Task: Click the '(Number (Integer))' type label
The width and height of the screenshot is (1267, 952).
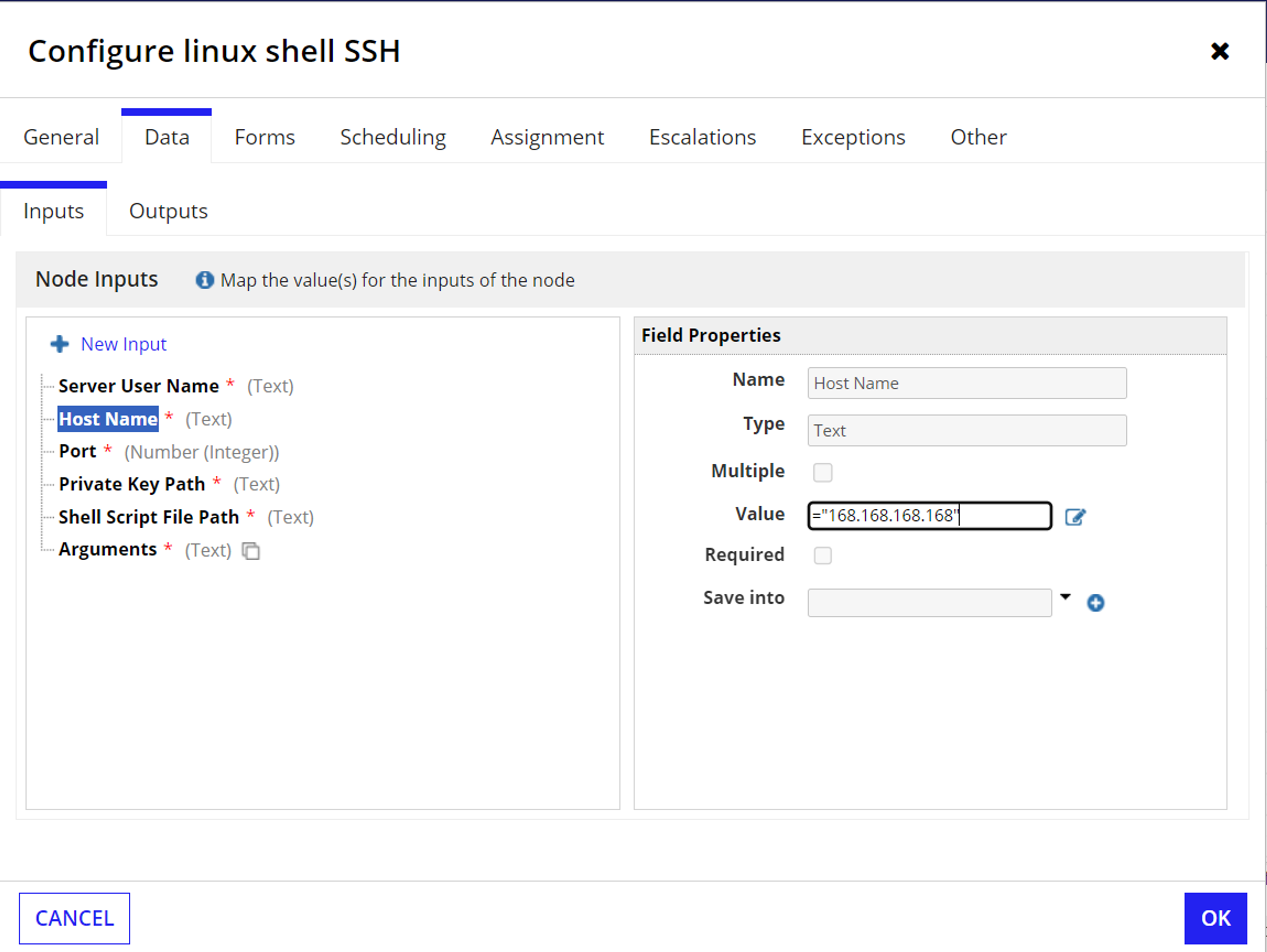Action: 202,452
